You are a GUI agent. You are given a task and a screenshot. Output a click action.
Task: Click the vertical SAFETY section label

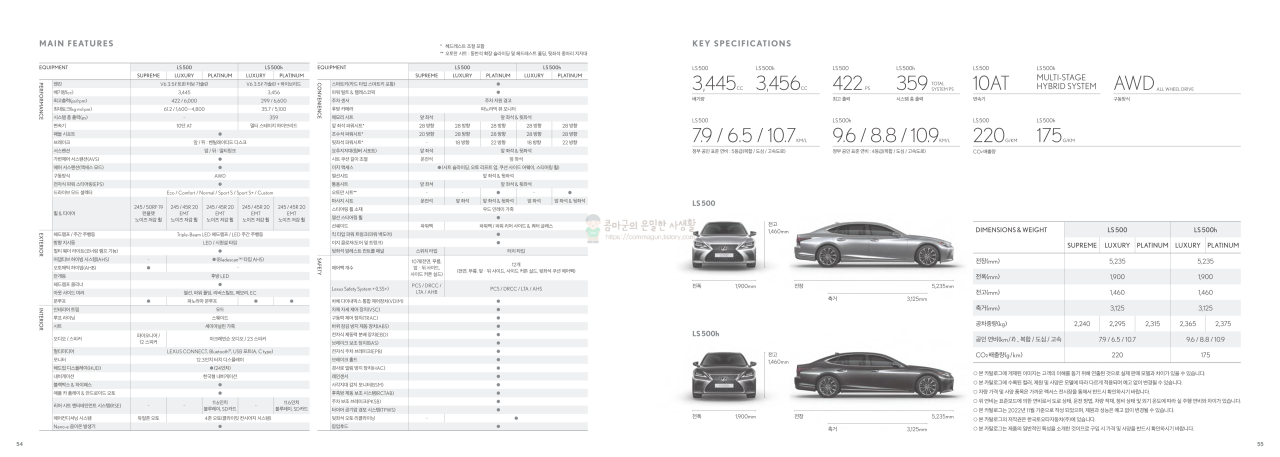pos(318,266)
